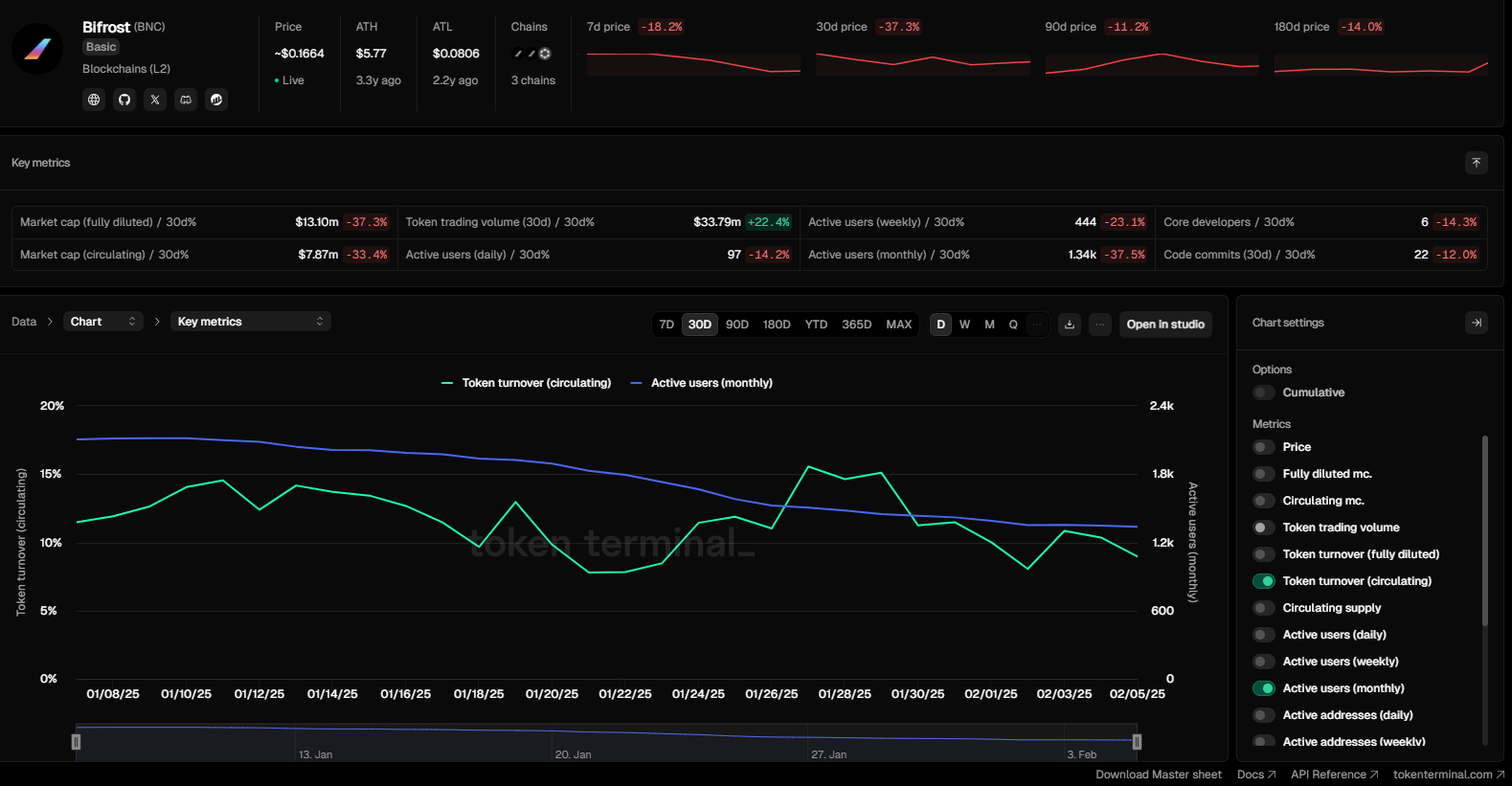Select the 7D time range

click(x=666, y=325)
